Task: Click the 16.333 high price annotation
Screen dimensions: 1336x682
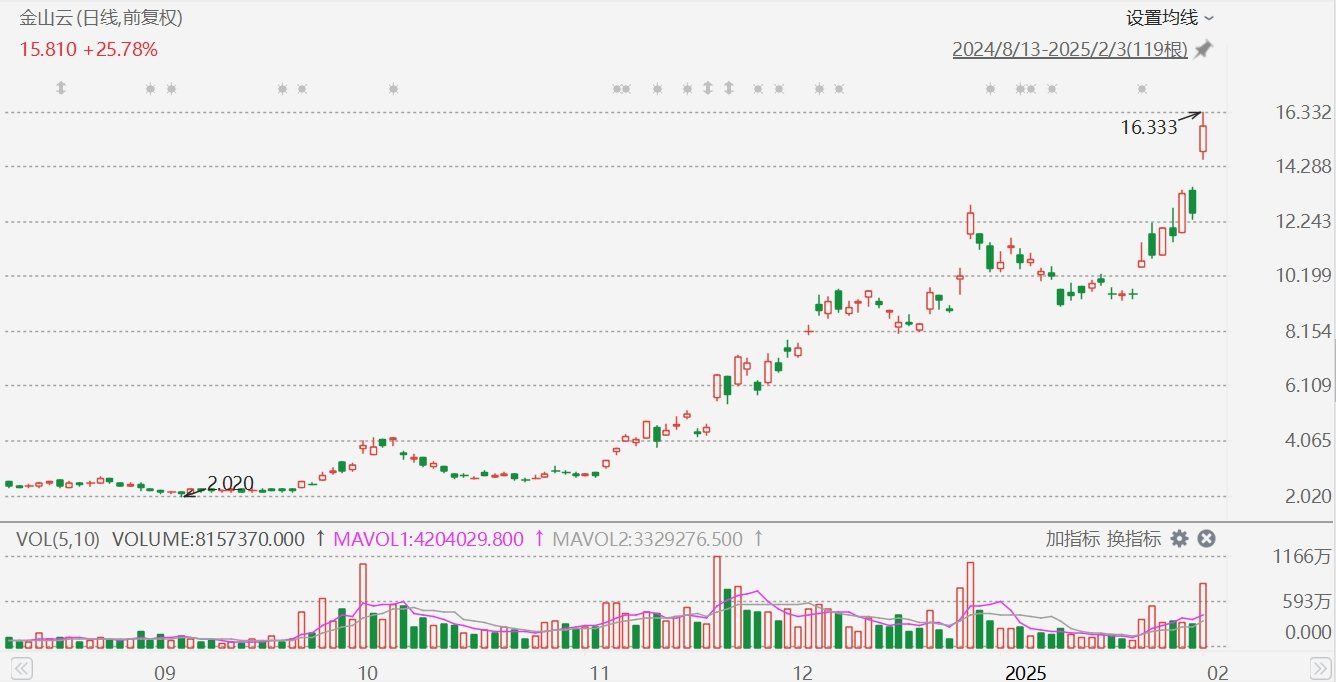Action: pyautogui.click(x=1148, y=127)
